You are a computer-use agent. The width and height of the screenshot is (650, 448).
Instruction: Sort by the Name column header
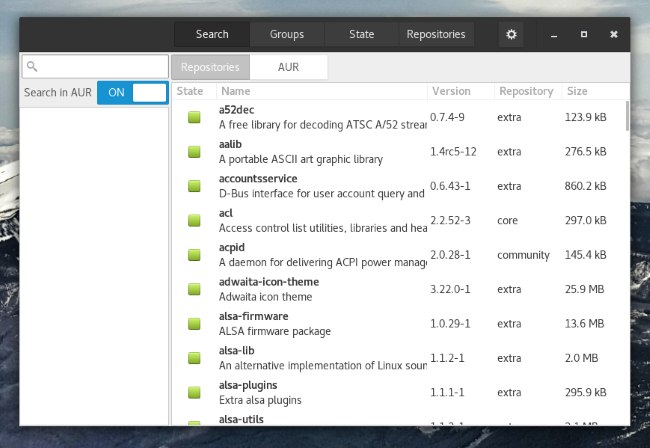pyautogui.click(x=322, y=91)
